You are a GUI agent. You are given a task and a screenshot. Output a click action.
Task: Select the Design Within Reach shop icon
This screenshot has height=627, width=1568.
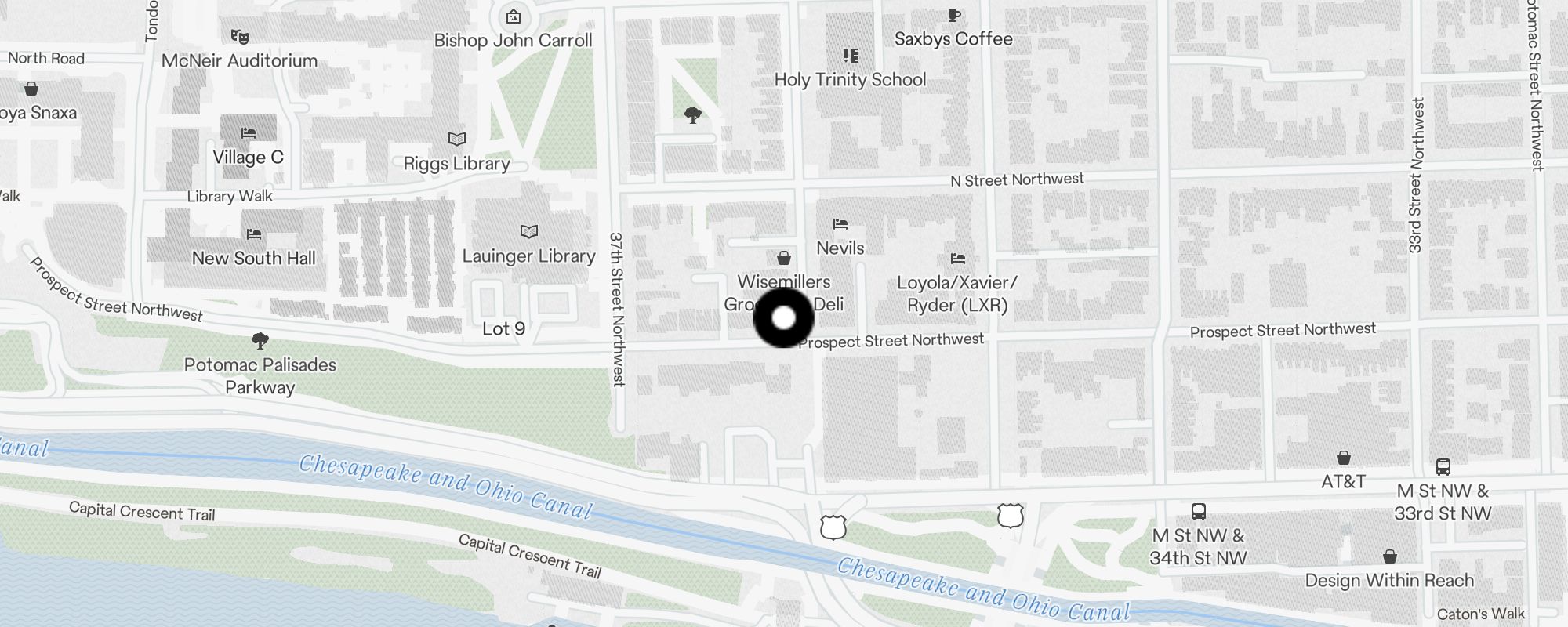[x=1389, y=556]
